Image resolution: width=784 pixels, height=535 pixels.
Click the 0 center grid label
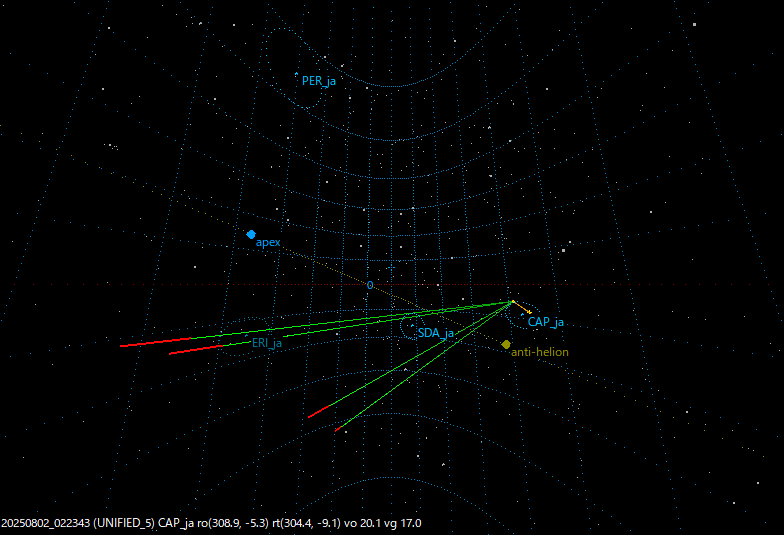[x=370, y=285]
